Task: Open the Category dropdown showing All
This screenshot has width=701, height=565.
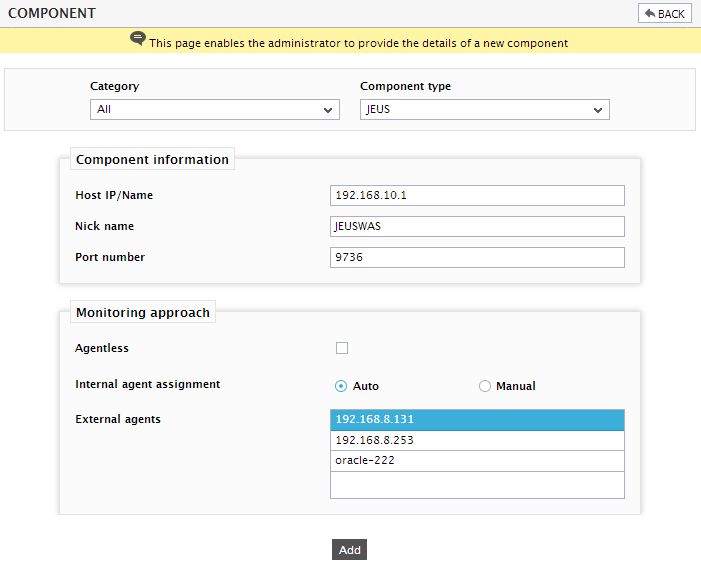Action: (215, 110)
